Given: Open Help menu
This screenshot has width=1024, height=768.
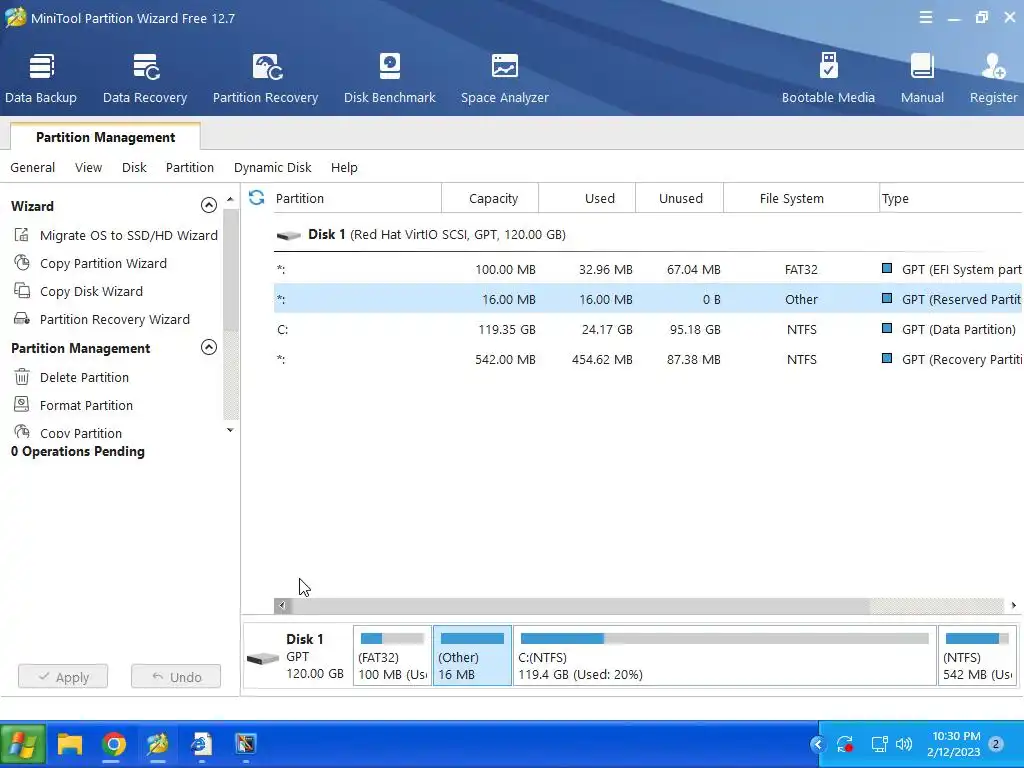Looking at the screenshot, I should click(344, 167).
